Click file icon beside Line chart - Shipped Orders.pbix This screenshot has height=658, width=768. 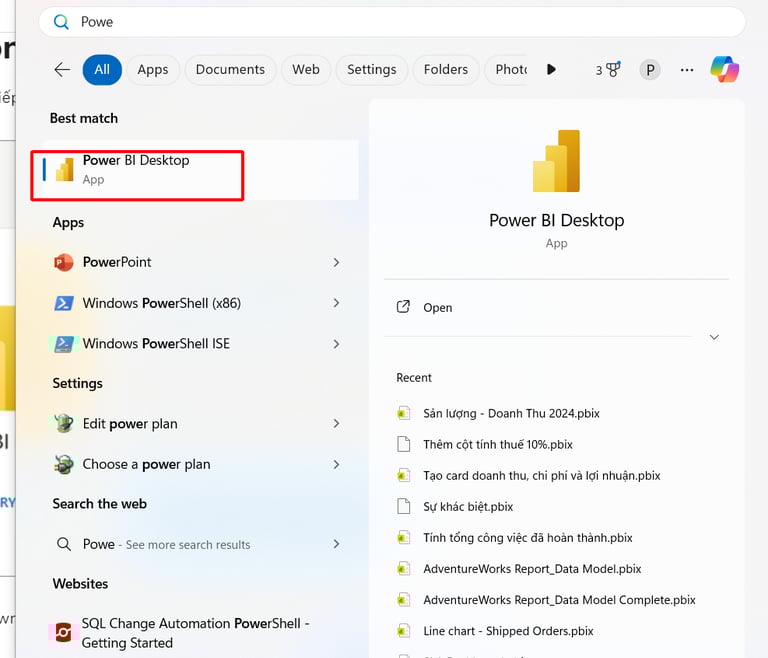[404, 631]
